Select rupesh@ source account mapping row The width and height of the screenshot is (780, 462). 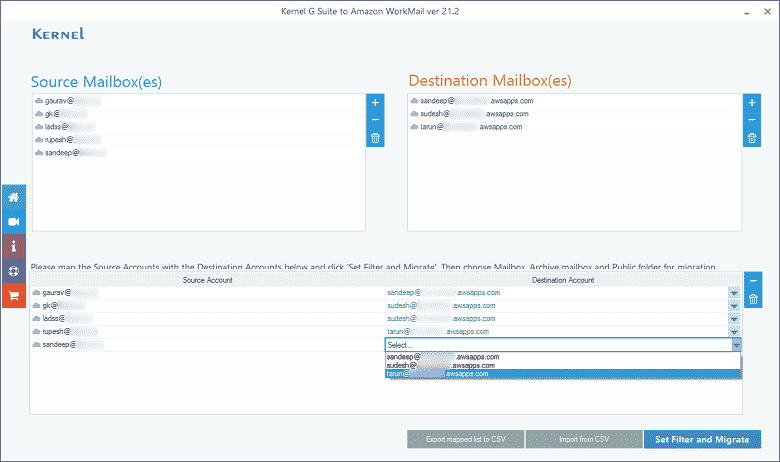click(207, 332)
